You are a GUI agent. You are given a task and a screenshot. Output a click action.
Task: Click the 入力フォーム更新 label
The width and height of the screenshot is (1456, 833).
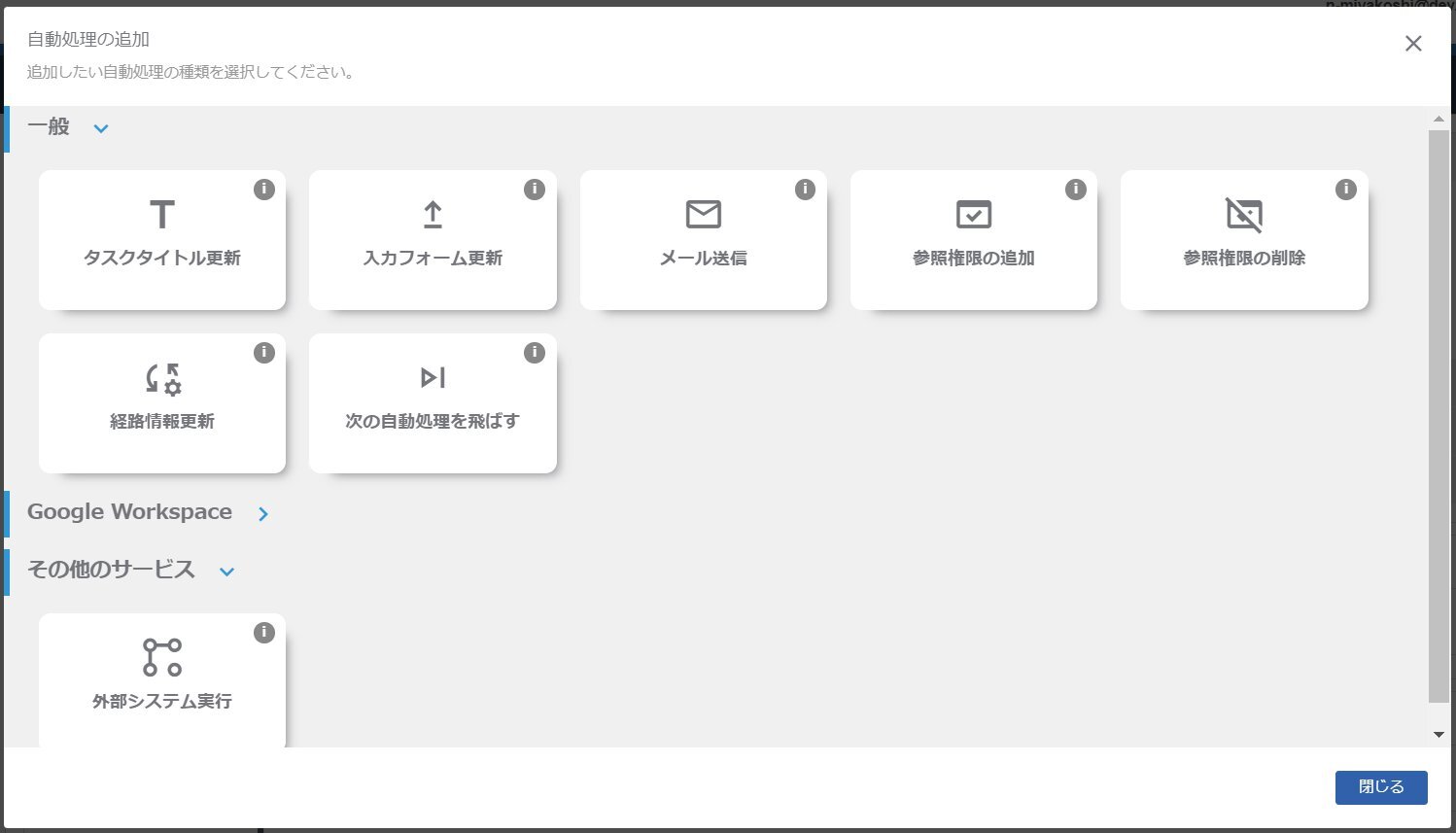click(x=433, y=259)
